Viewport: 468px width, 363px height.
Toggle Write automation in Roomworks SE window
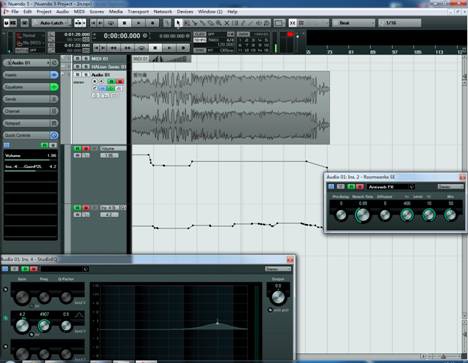[360, 187]
